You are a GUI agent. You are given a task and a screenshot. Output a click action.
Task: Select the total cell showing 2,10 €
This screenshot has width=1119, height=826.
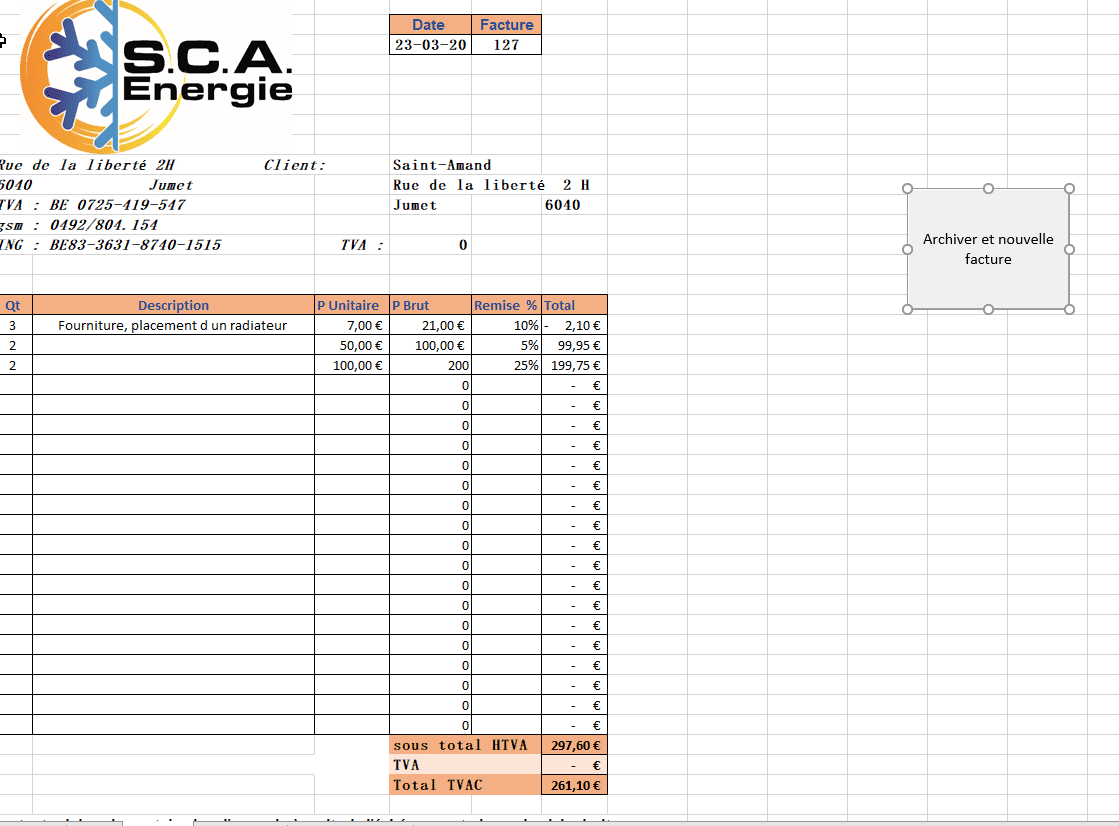click(574, 325)
